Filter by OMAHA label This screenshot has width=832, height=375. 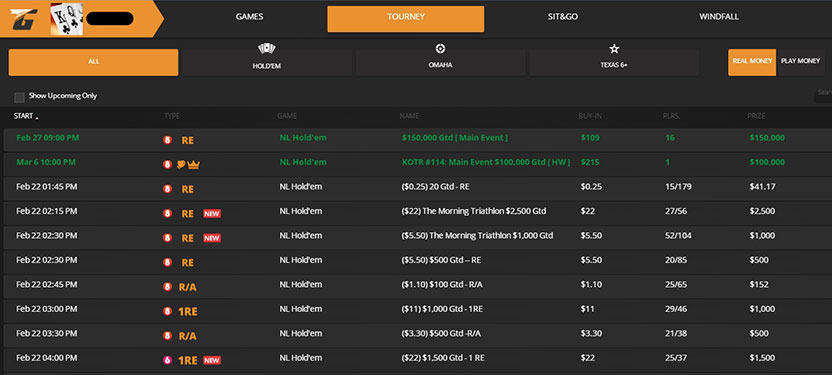(440, 65)
